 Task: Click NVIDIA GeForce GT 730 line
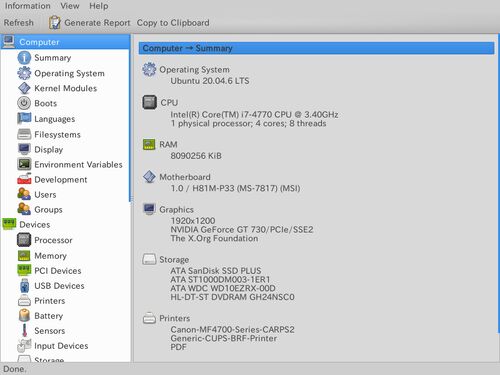tap(242, 229)
